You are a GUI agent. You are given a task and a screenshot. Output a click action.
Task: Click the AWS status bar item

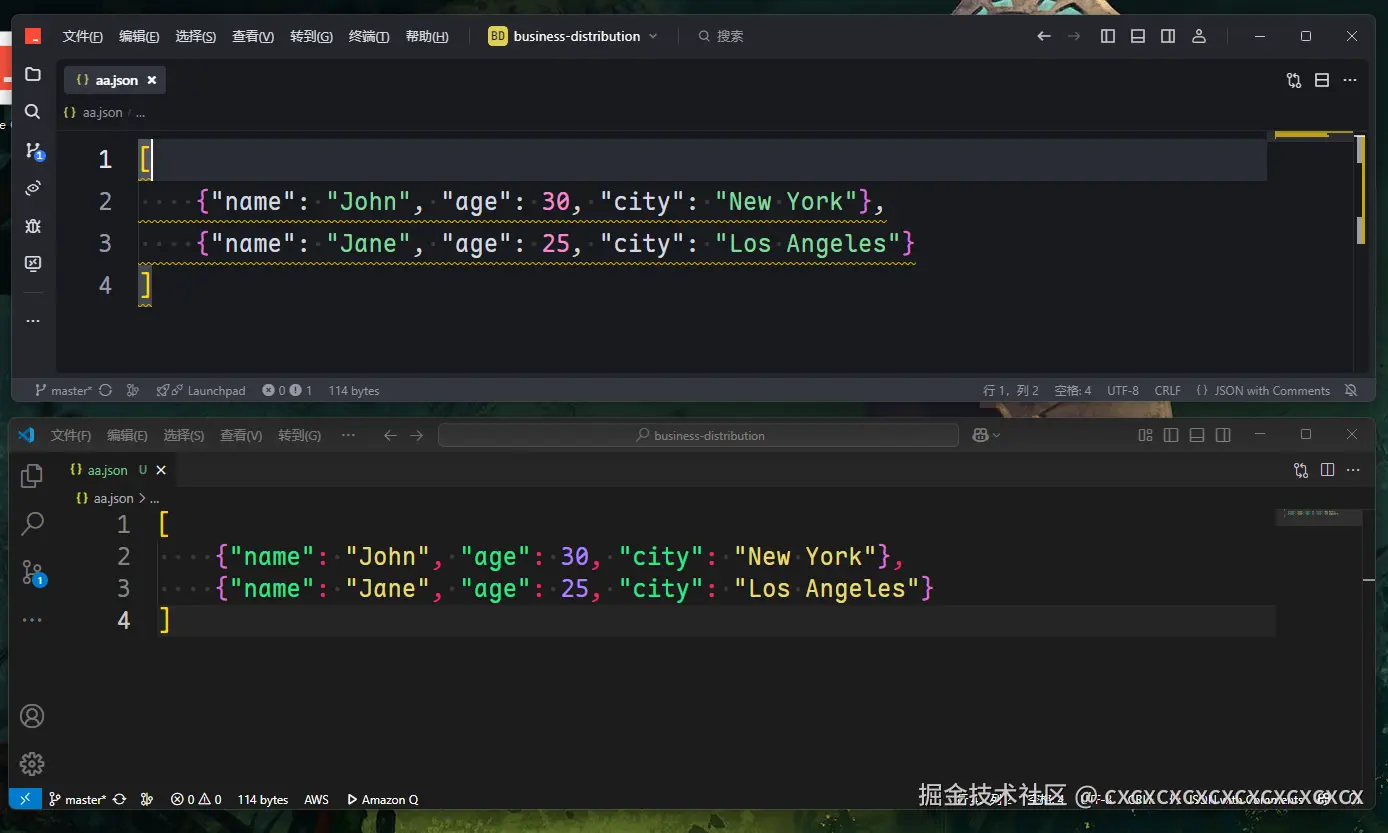tap(316, 799)
